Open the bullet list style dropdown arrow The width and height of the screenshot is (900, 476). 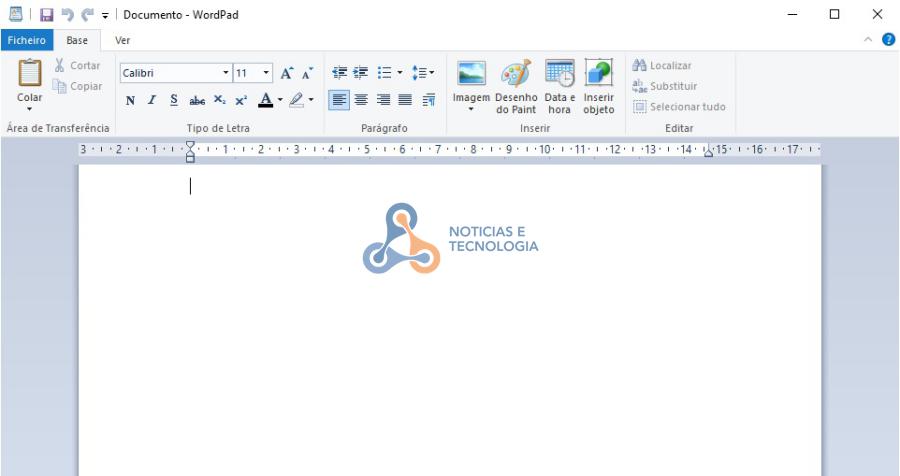(400, 73)
